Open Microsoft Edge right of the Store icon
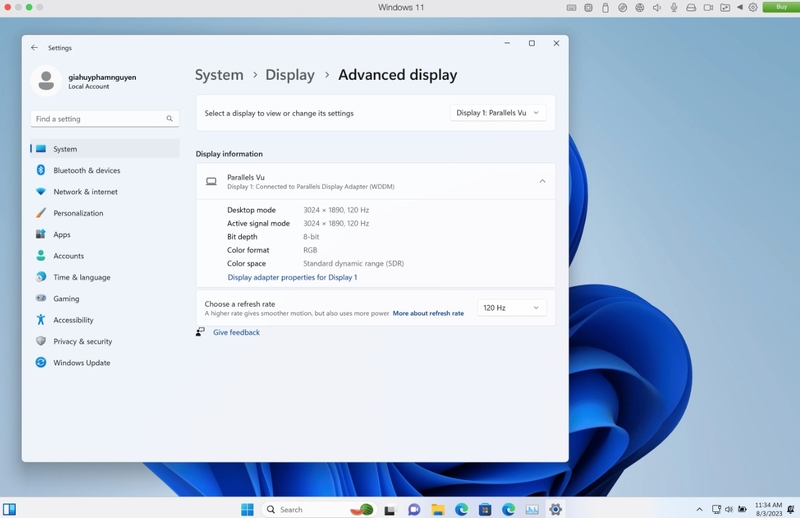The image size is (800, 518). [508, 509]
